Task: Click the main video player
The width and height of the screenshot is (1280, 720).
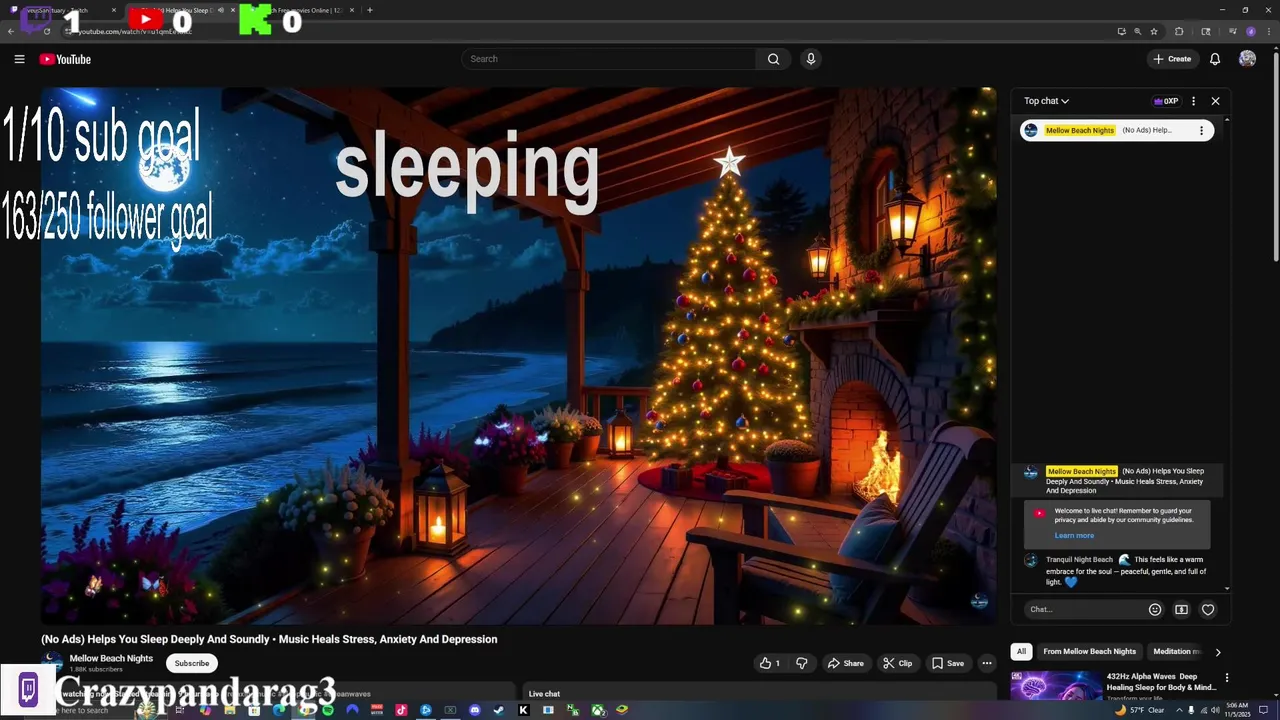Action: point(518,355)
